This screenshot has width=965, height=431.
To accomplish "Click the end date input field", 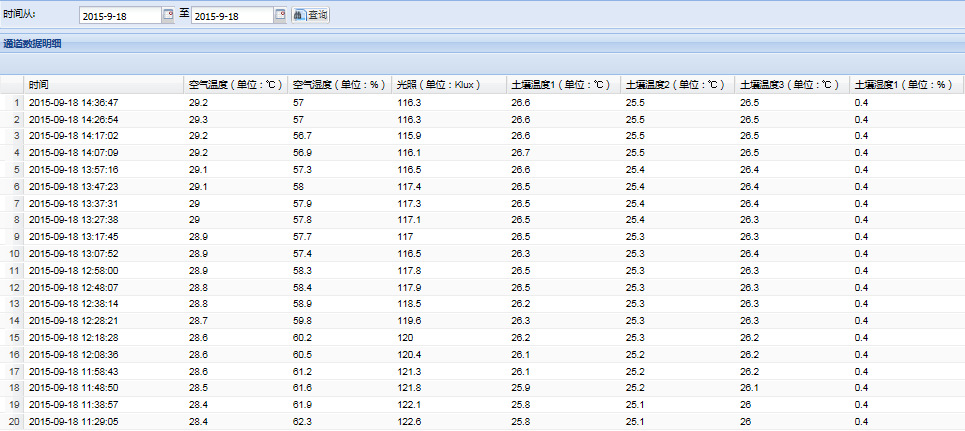I will click(231, 16).
